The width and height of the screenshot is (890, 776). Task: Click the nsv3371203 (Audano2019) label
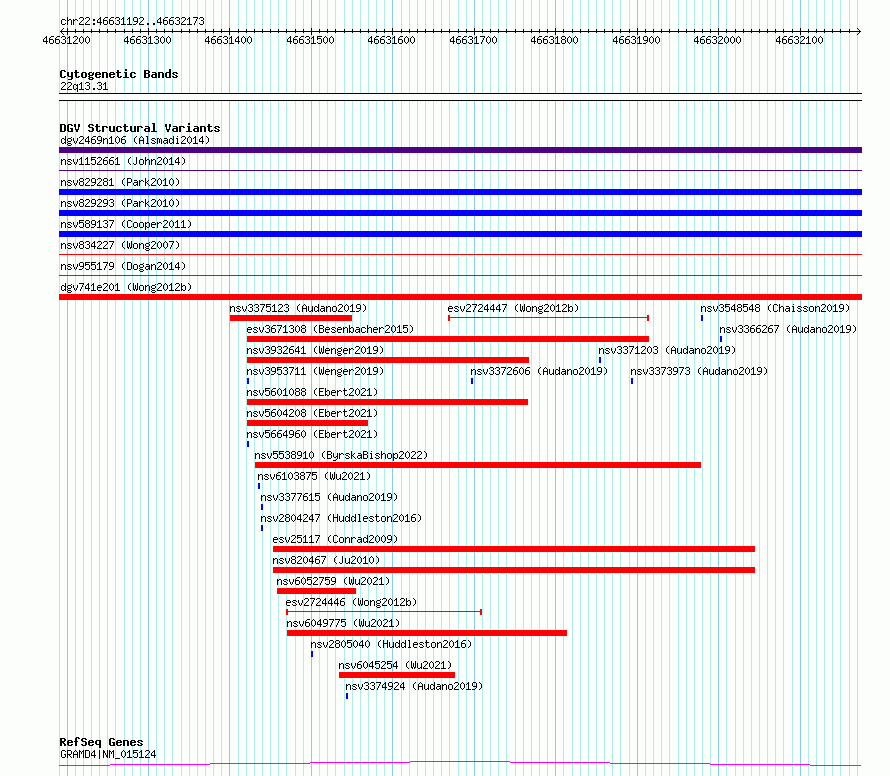point(667,350)
